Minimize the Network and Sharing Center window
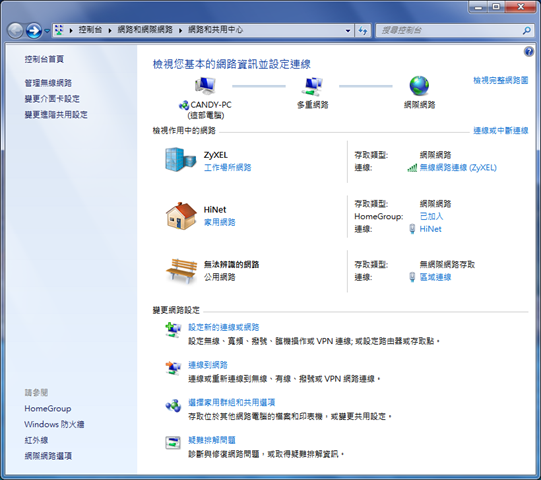 coord(478,7)
